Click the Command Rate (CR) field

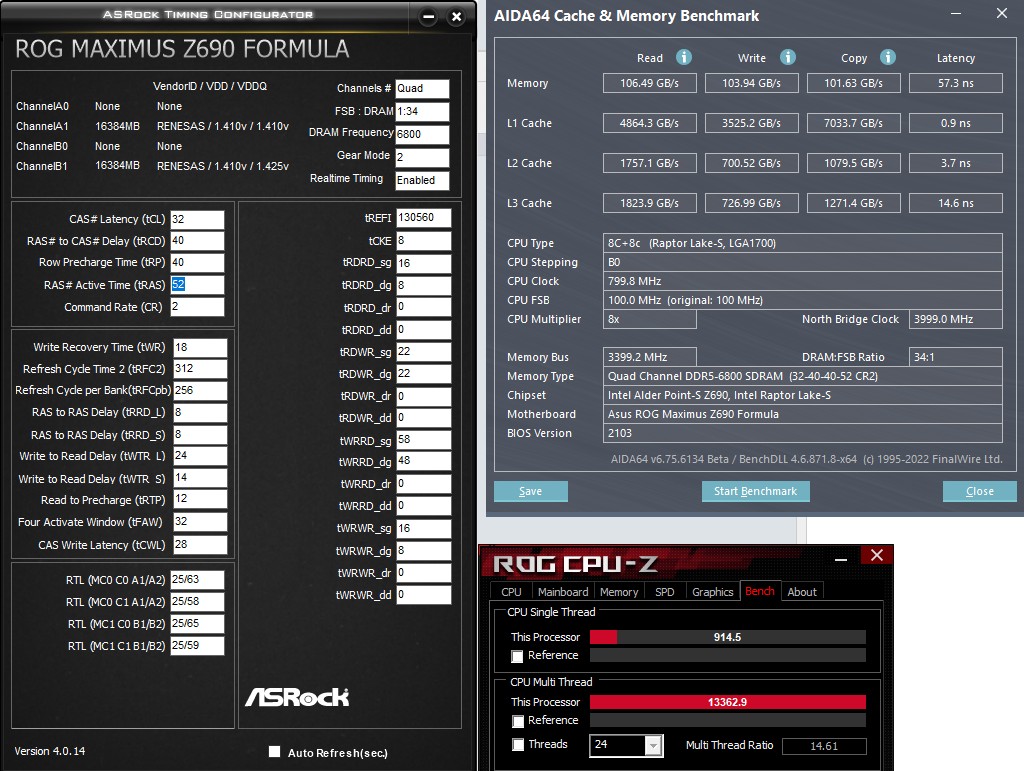197,307
